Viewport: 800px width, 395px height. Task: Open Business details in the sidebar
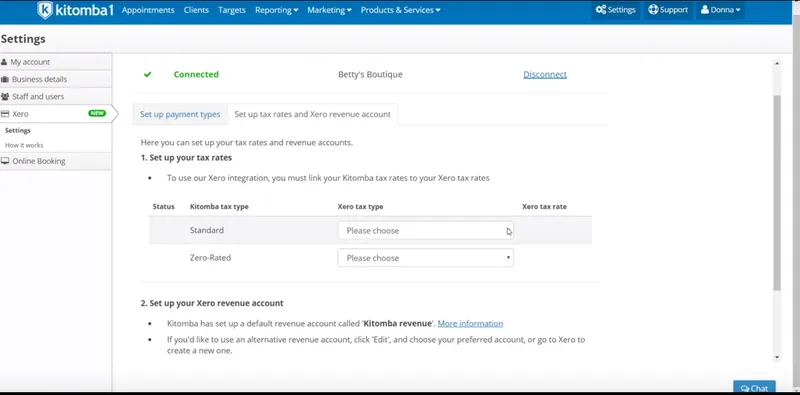pos(56,79)
